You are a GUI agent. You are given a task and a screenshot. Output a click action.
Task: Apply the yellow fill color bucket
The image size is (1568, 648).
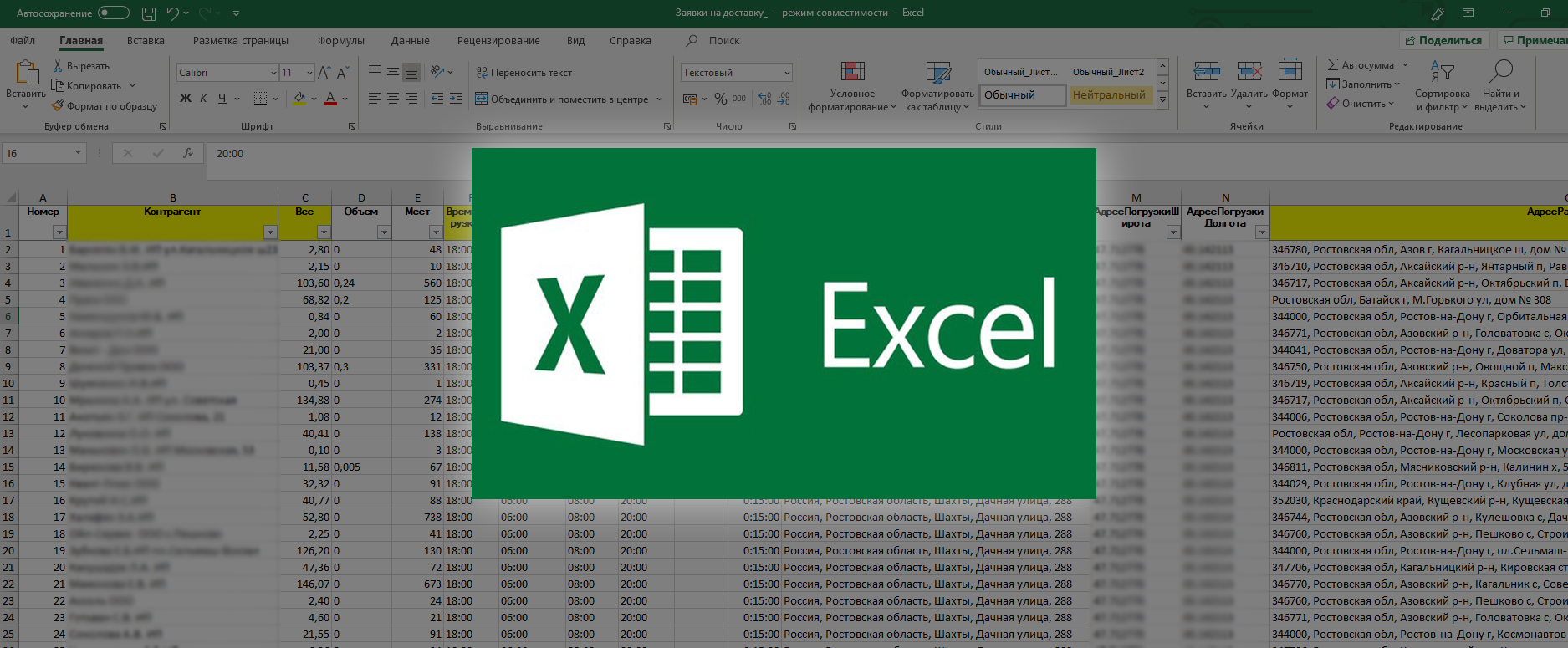pos(299,99)
